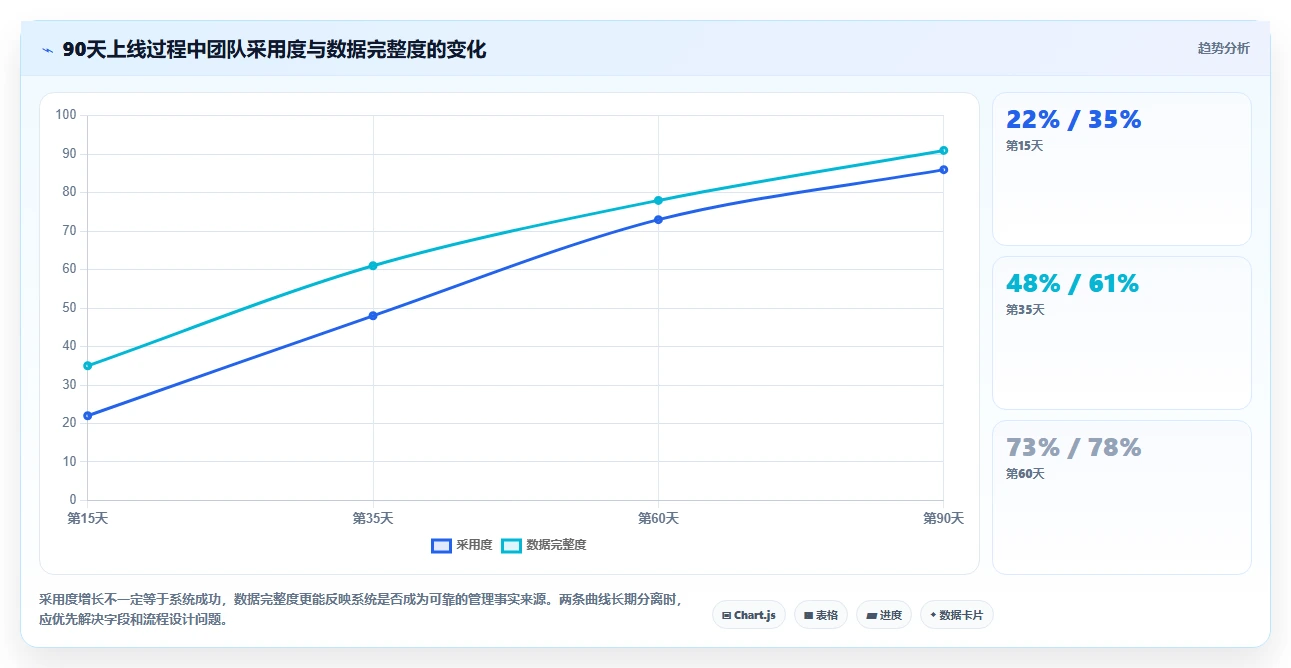Click the 第35天 x-axis label

[373, 518]
